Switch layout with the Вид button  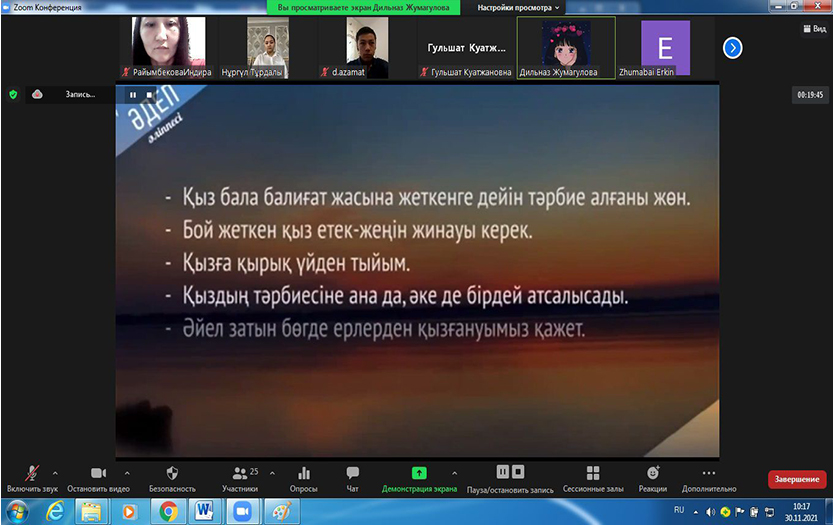pyautogui.click(x=812, y=30)
